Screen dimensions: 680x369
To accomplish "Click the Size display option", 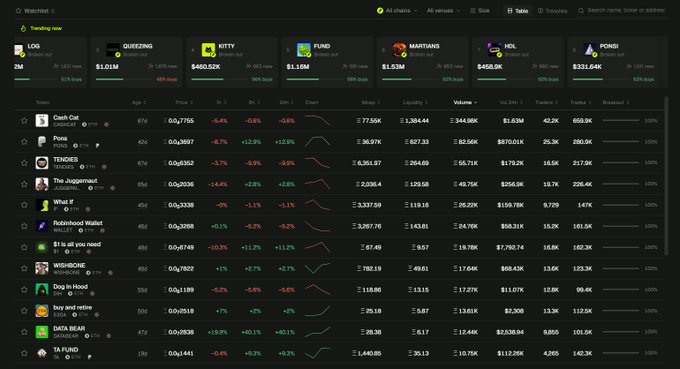I will click(480, 10).
